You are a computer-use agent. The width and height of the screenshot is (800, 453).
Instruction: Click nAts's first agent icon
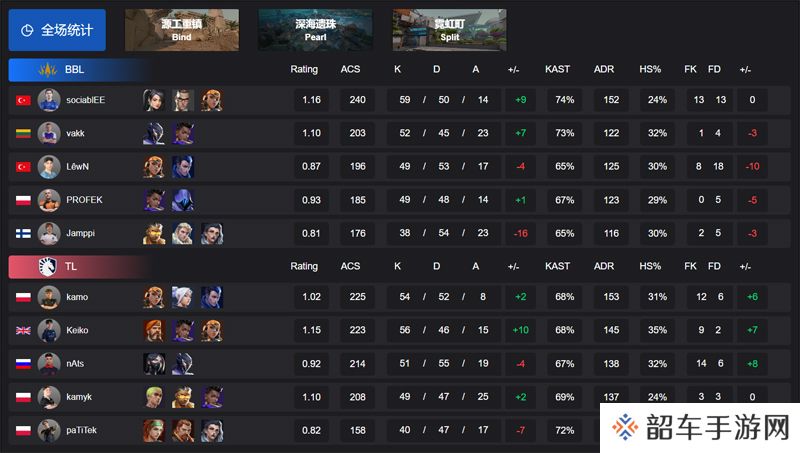pos(154,364)
